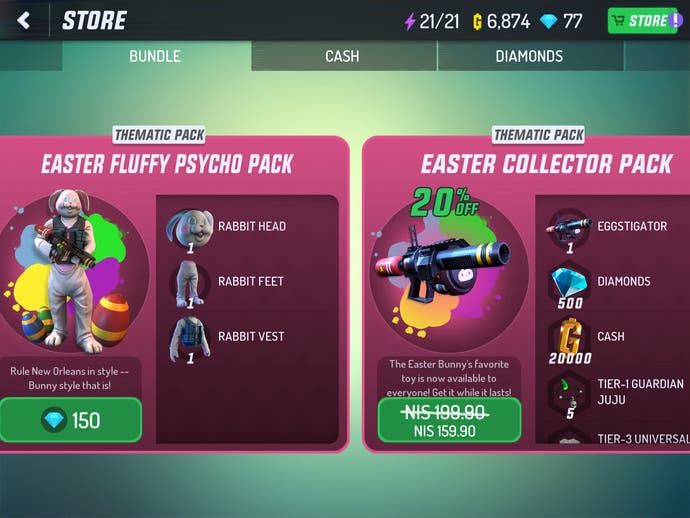Select the Rabbit Feet item icon
The image size is (690, 518).
[190, 284]
